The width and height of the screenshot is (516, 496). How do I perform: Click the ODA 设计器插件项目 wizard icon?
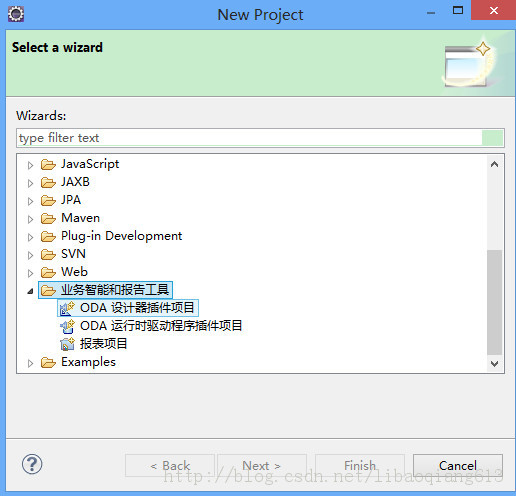(67, 308)
